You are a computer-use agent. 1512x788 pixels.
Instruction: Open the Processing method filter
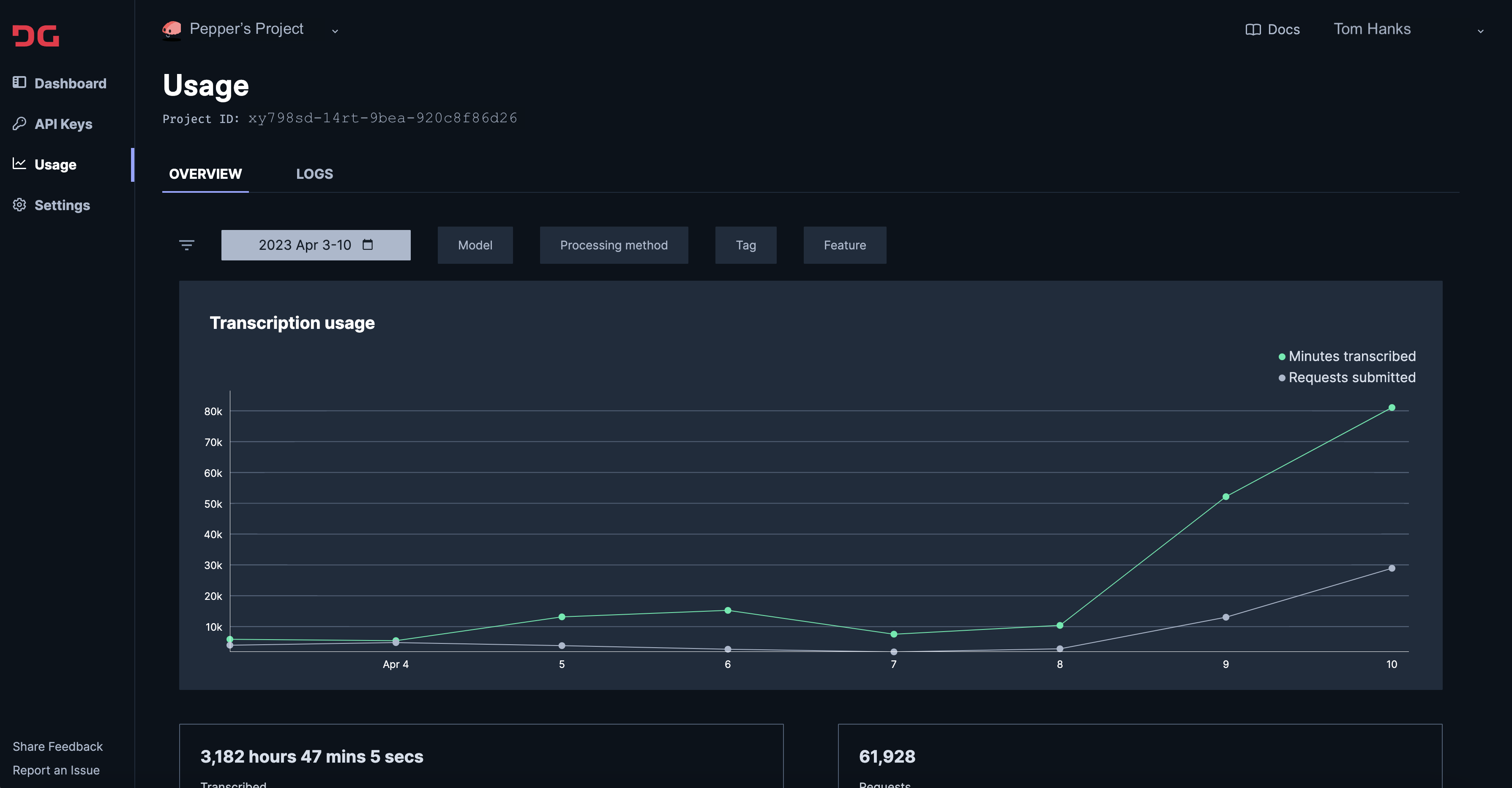pos(613,245)
